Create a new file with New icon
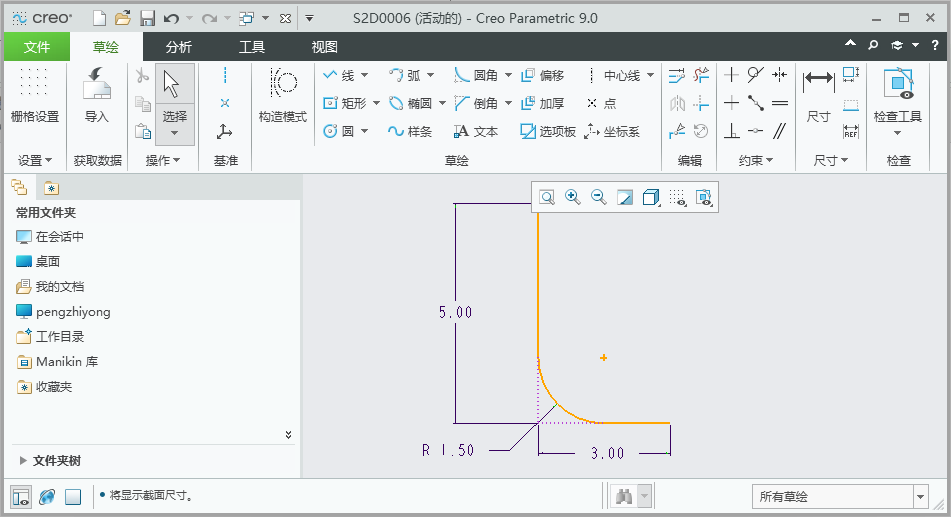951x517 pixels. coord(99,18)
